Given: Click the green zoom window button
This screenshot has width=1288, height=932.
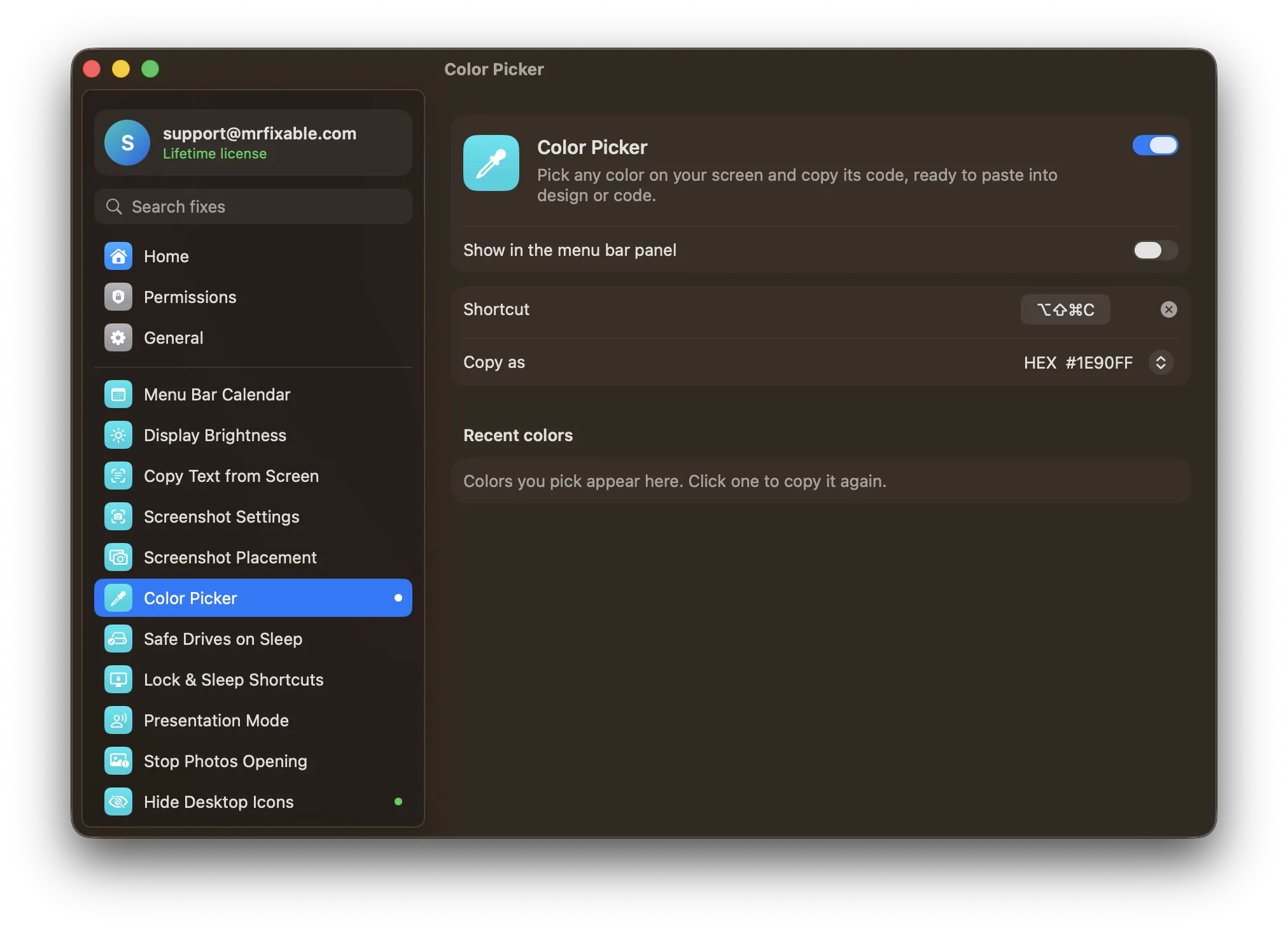Looking at the screenshot, I should [x=150, y=69].
